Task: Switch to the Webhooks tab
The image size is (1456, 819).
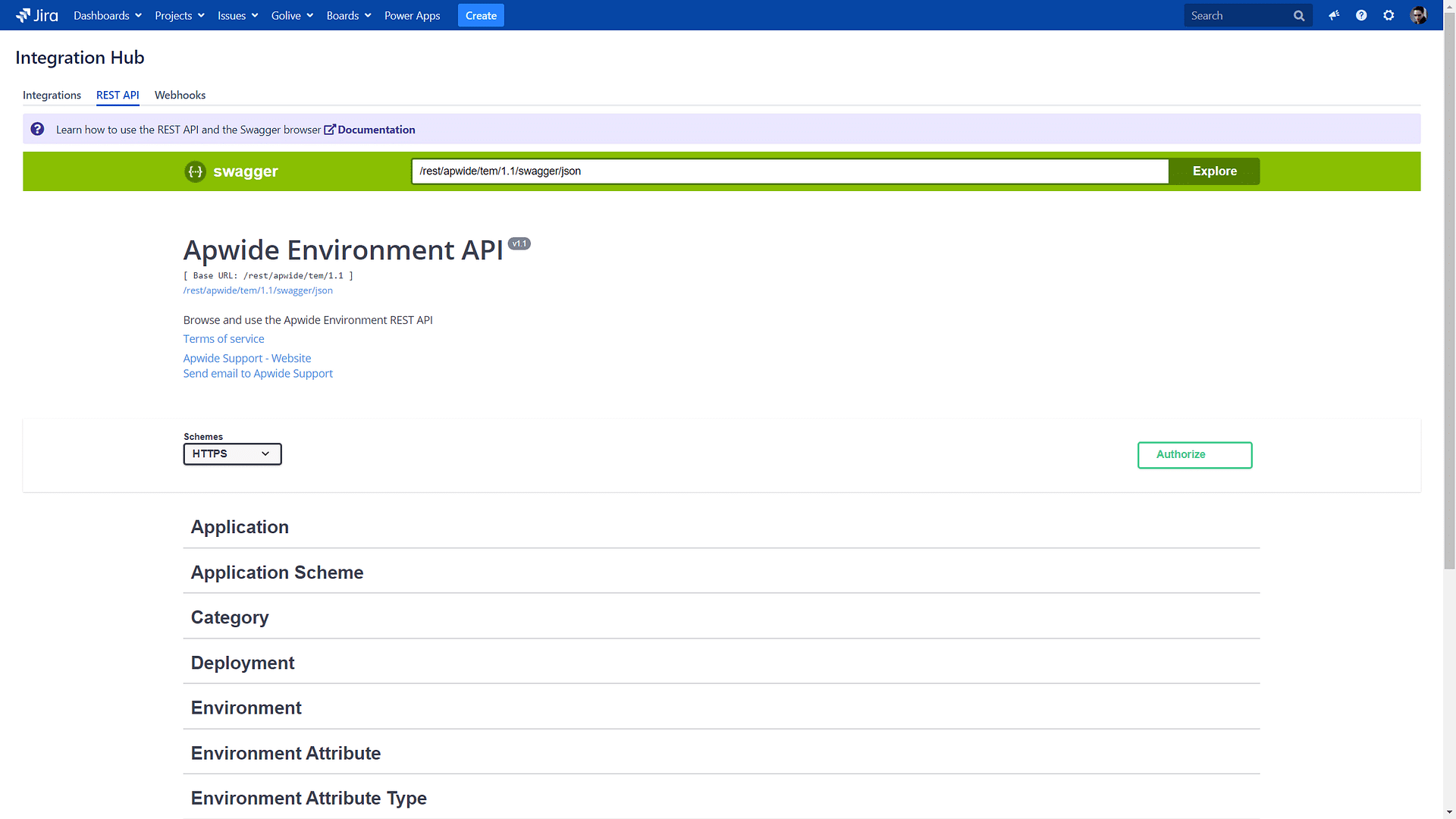Action: point(180,95)
